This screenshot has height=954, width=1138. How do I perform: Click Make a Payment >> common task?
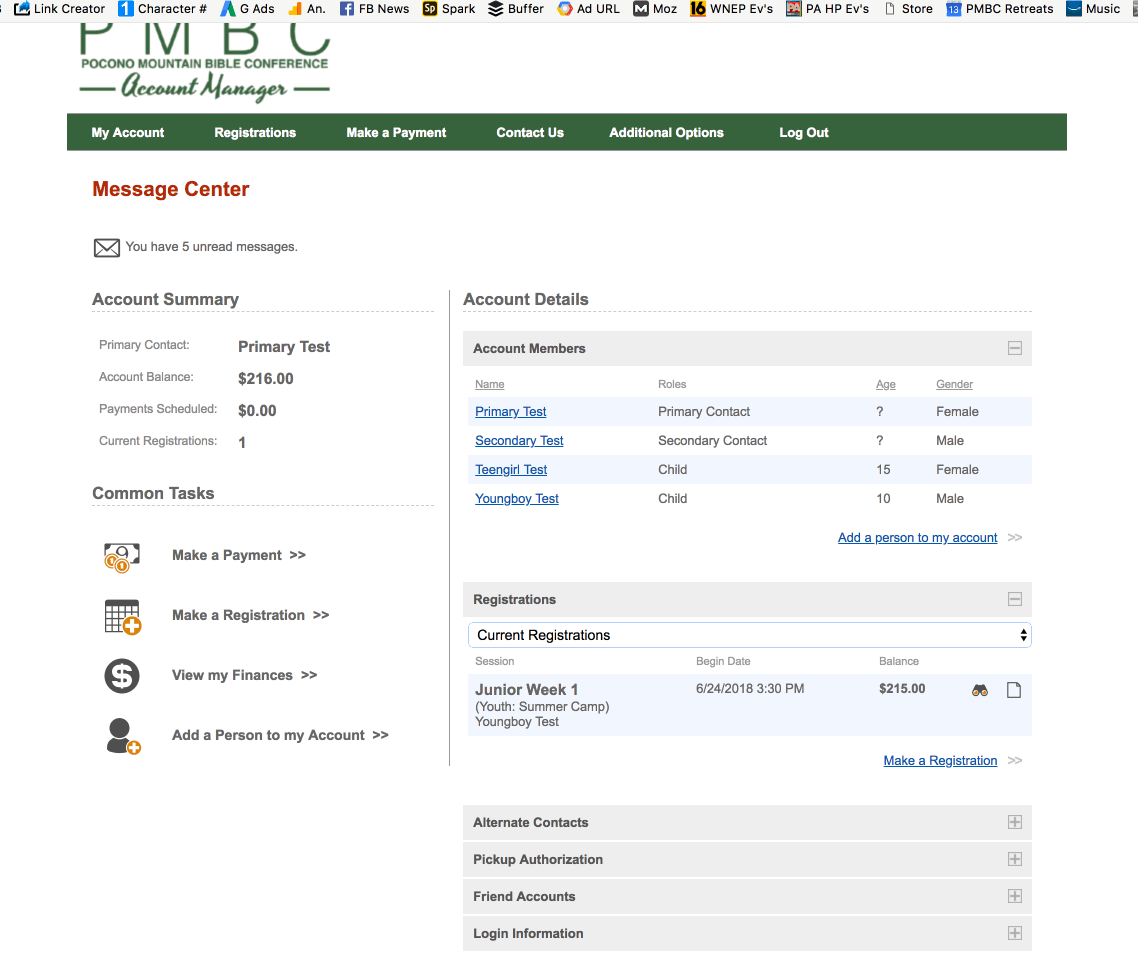(239, 555)
